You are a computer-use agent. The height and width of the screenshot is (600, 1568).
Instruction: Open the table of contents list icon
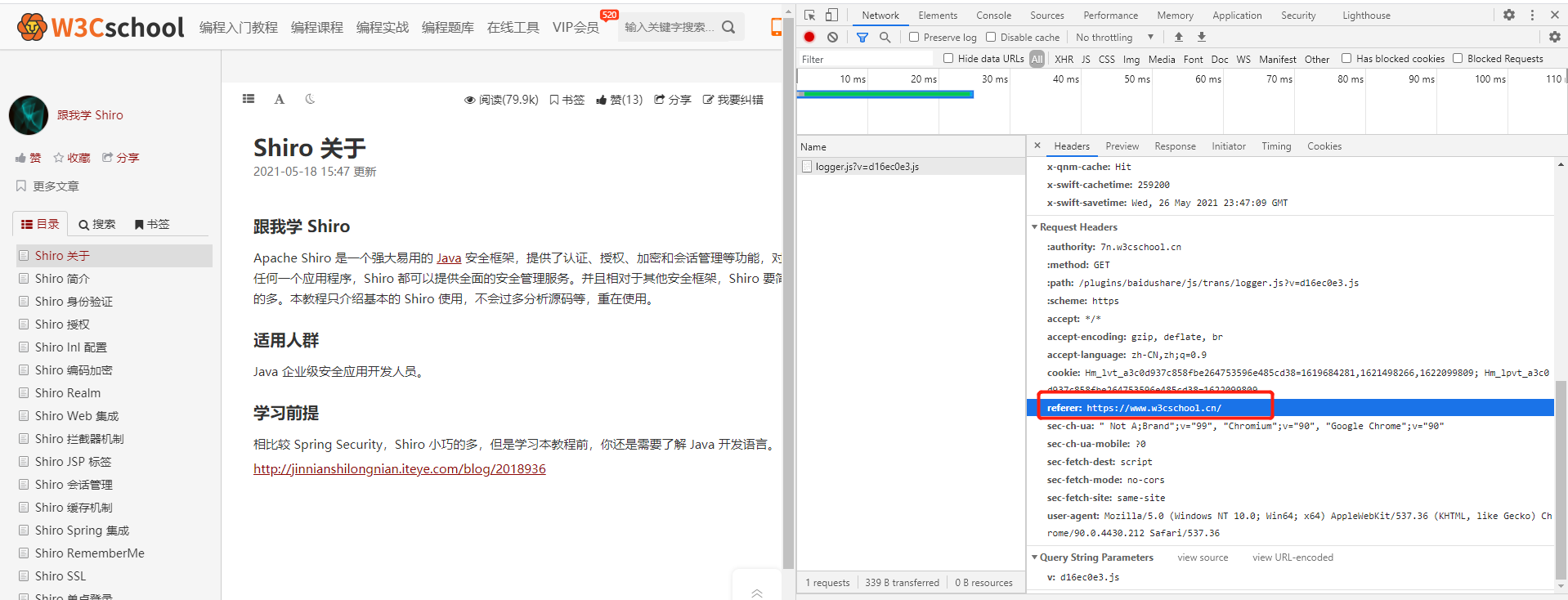pyautogui.click(x=249, y=99)
